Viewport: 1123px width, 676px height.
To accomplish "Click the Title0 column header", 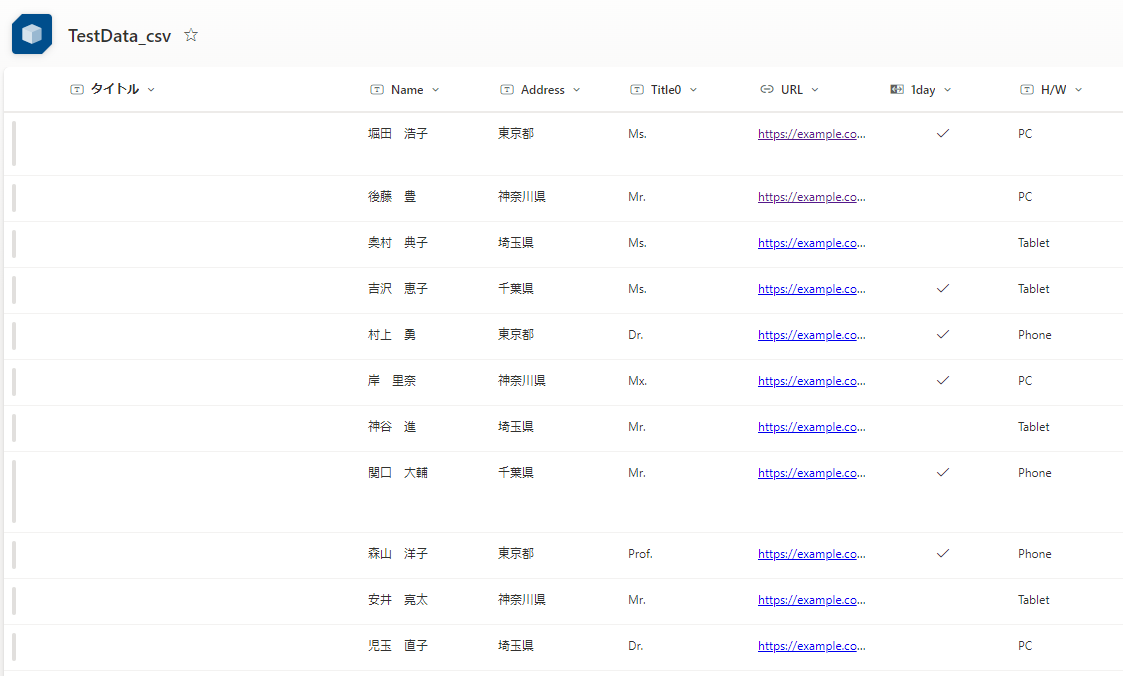I will point(666,90).
